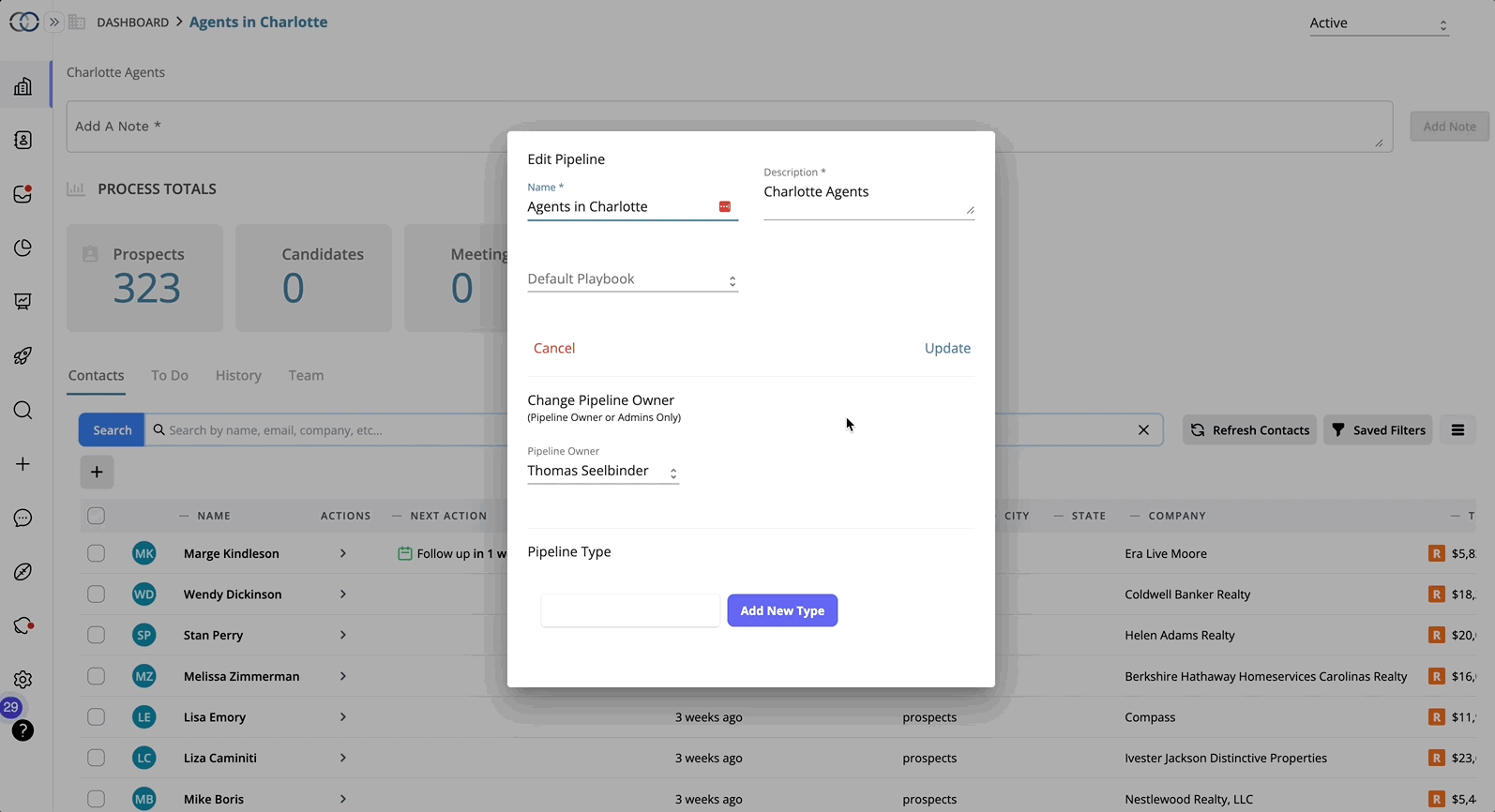
Task: Switch to the History tab
Action: pos(238,375)
